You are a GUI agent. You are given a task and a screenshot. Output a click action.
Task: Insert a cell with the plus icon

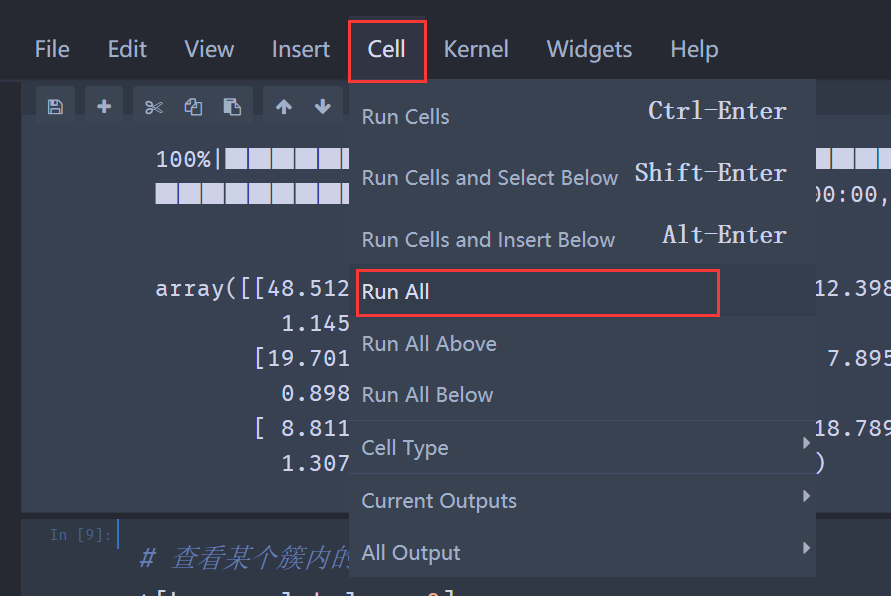tap(104, 106)
